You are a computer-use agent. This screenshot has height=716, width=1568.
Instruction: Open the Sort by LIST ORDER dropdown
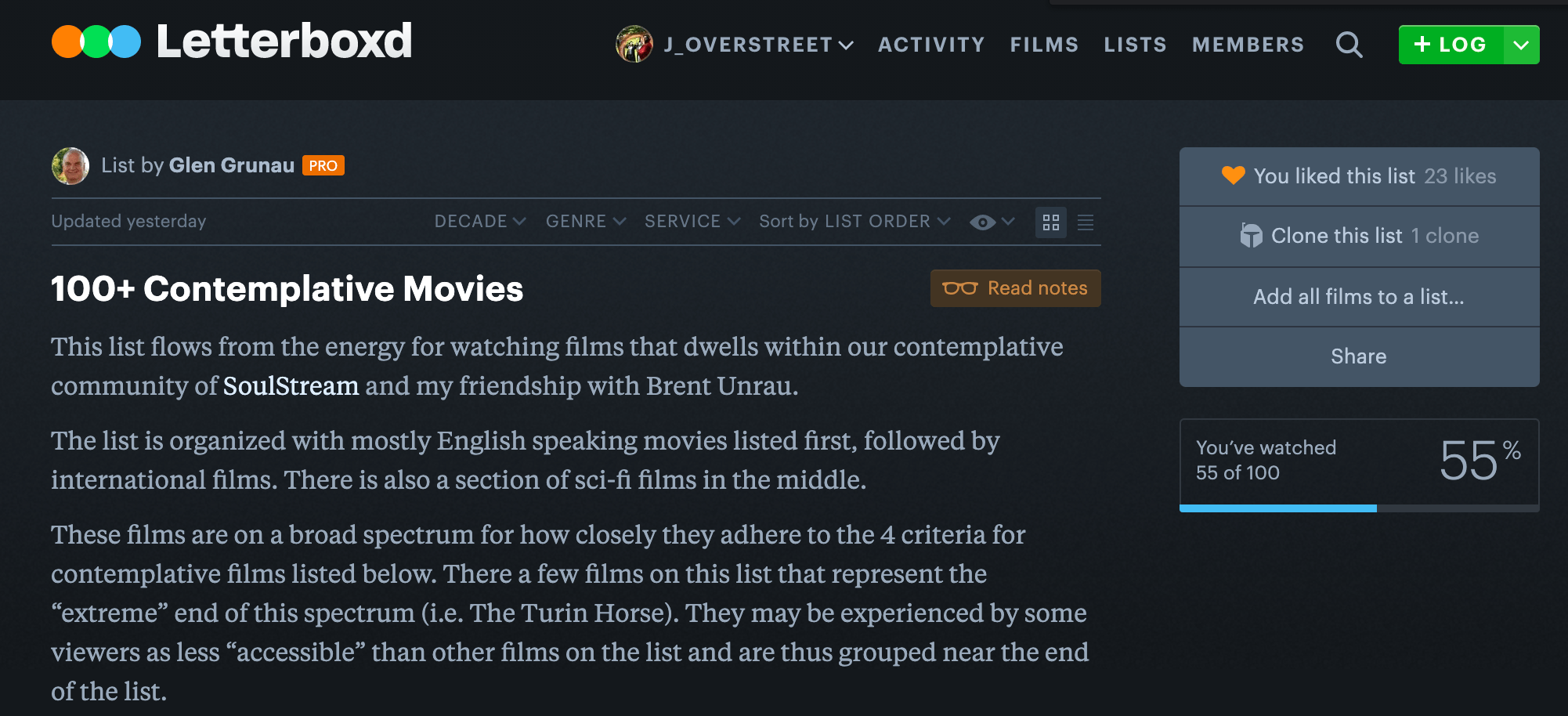[x=854, y=222]
